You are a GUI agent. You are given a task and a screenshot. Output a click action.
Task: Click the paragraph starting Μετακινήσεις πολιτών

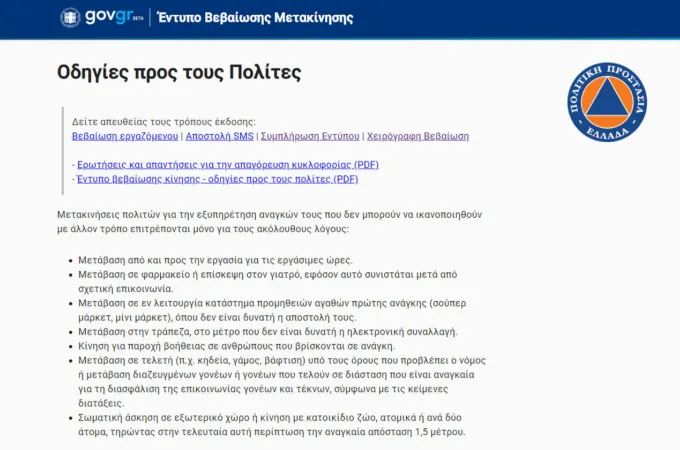tap(269, 222)
